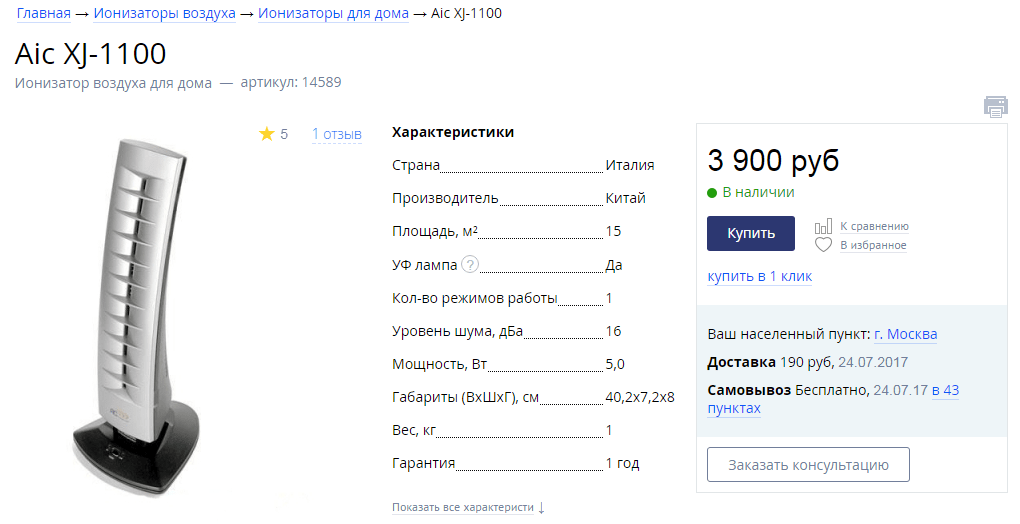Click купить в 1 клик link
The width and height of the screenshot is (1020, 524).
[760, 276]
